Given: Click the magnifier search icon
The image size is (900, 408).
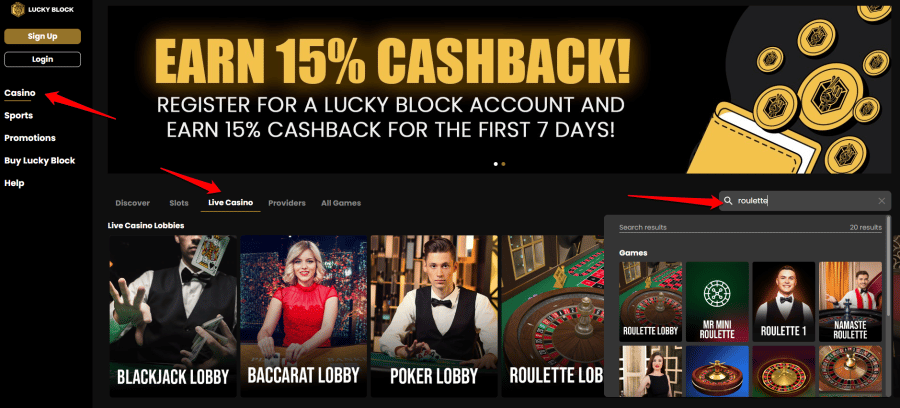Looking at the screenshot, I should (728, 201).
